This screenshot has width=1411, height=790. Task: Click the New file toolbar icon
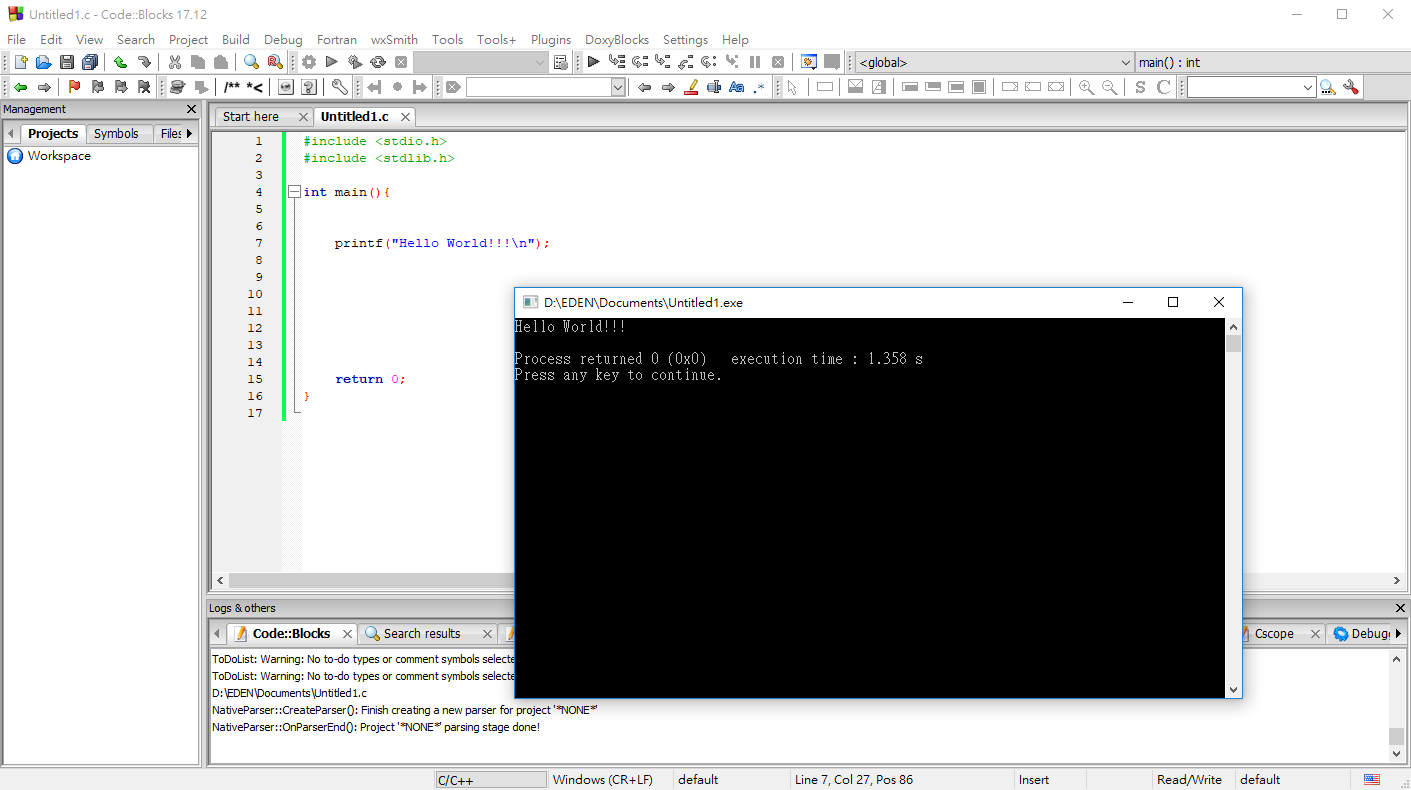coord(20,62)
